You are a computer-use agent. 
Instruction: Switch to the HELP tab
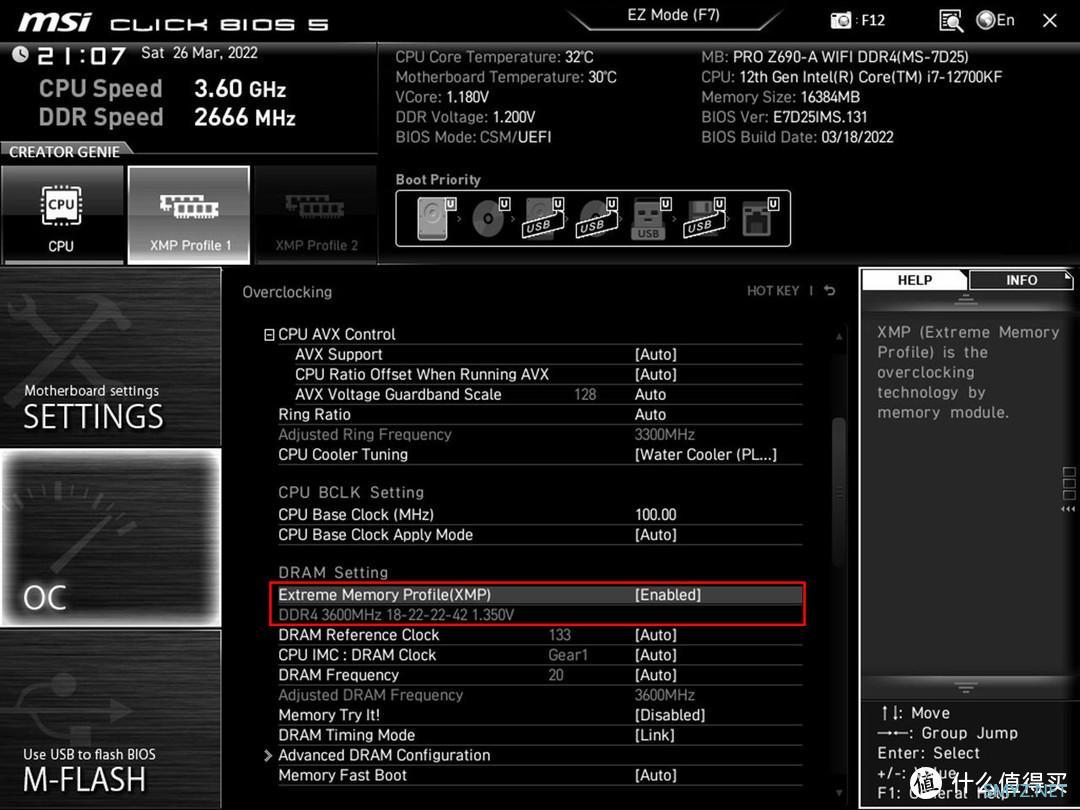click(915, 280)
